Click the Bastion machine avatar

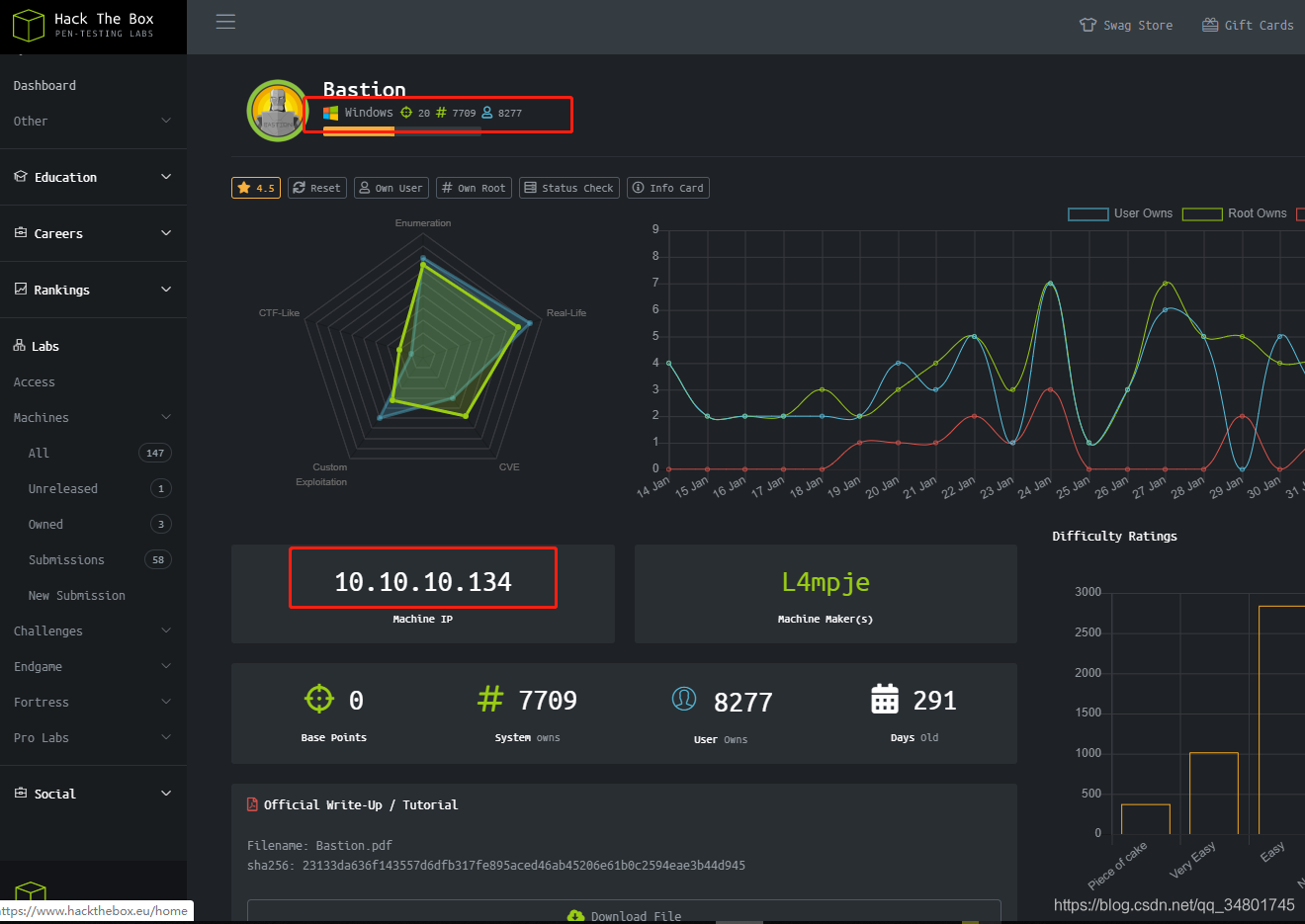(278, 111)
